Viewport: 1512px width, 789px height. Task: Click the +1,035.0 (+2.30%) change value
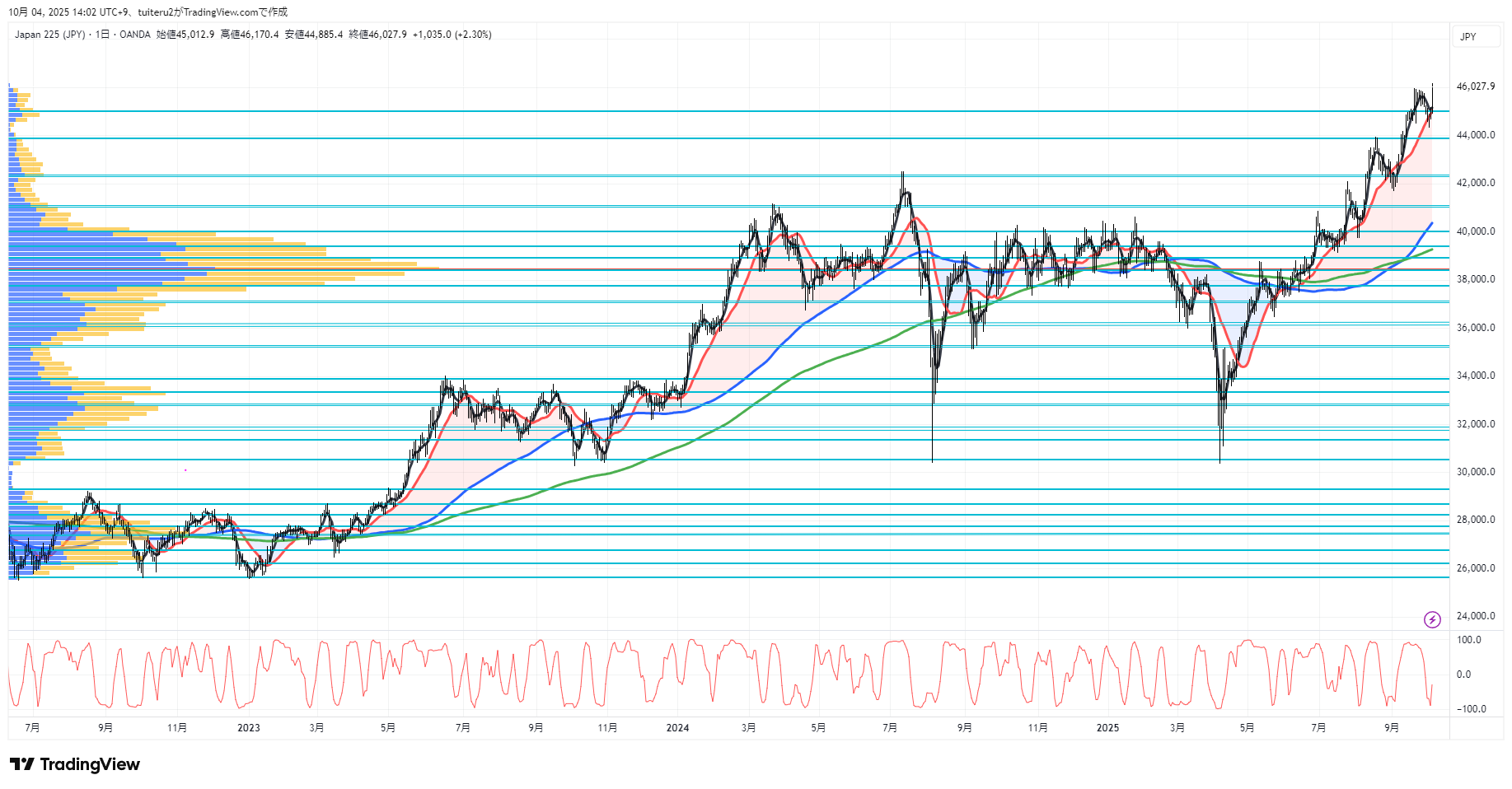tap(452, 35)
